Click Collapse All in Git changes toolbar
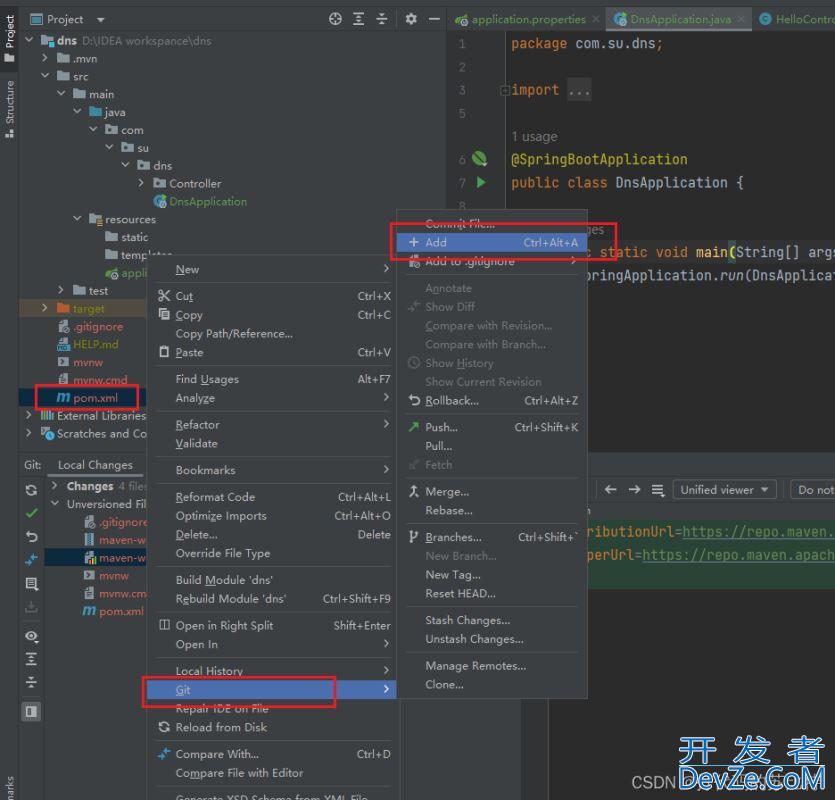835x800 pixels. 31,682
